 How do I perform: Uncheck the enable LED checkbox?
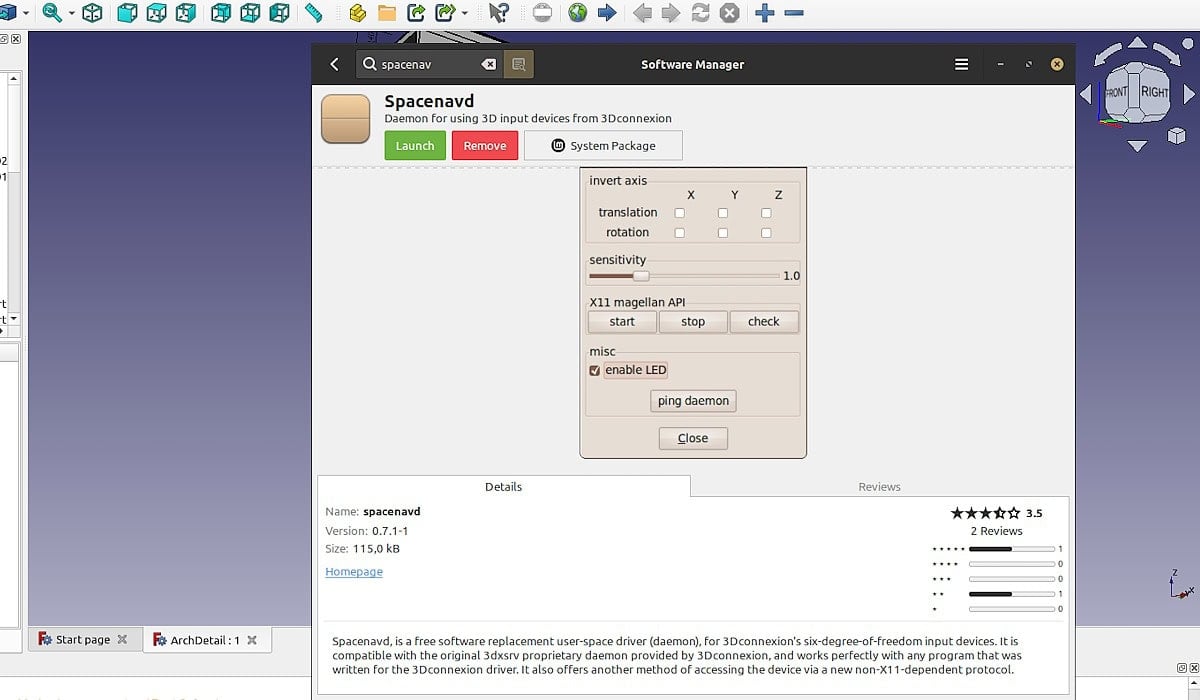[595, 370]
